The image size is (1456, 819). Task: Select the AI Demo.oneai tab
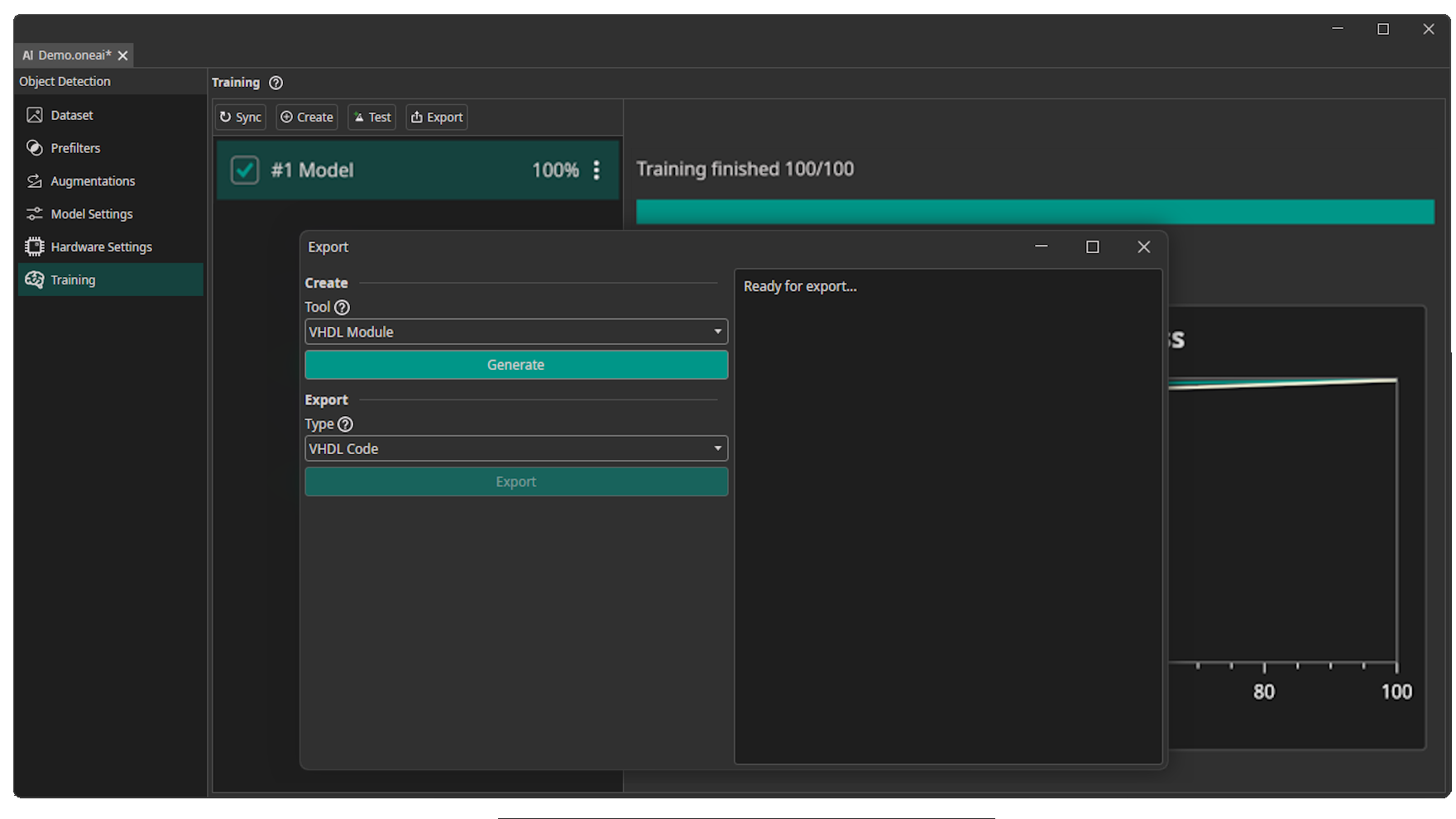[67, 55]
